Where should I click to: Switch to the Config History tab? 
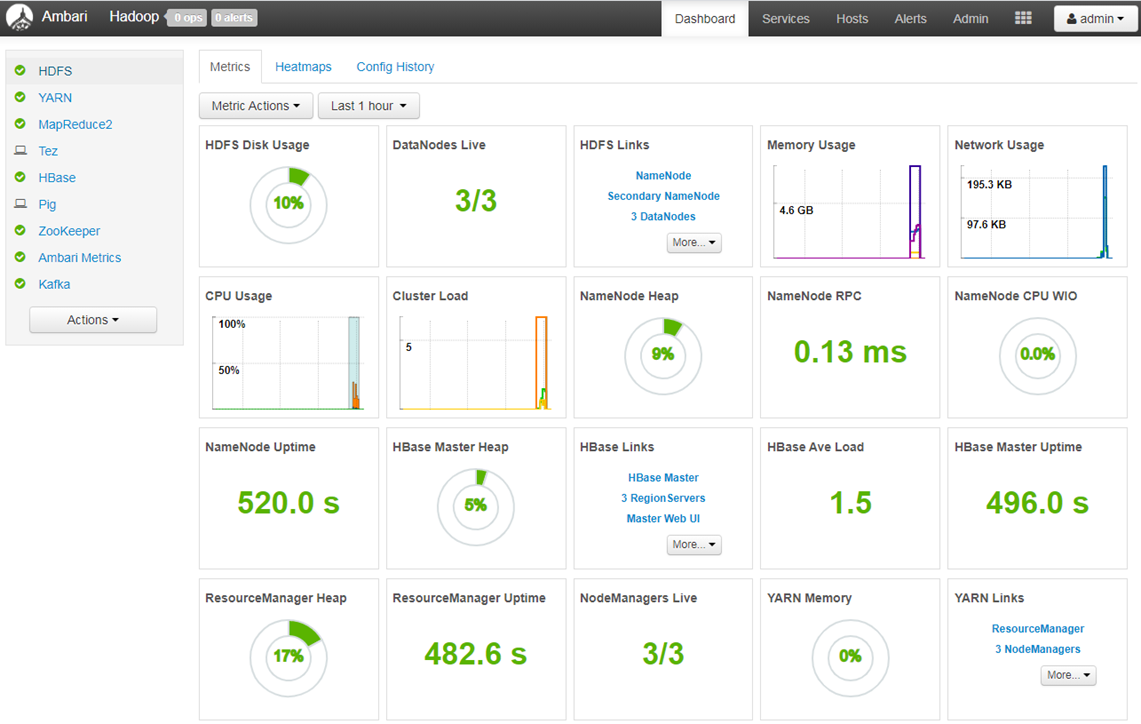coord(395,67)
